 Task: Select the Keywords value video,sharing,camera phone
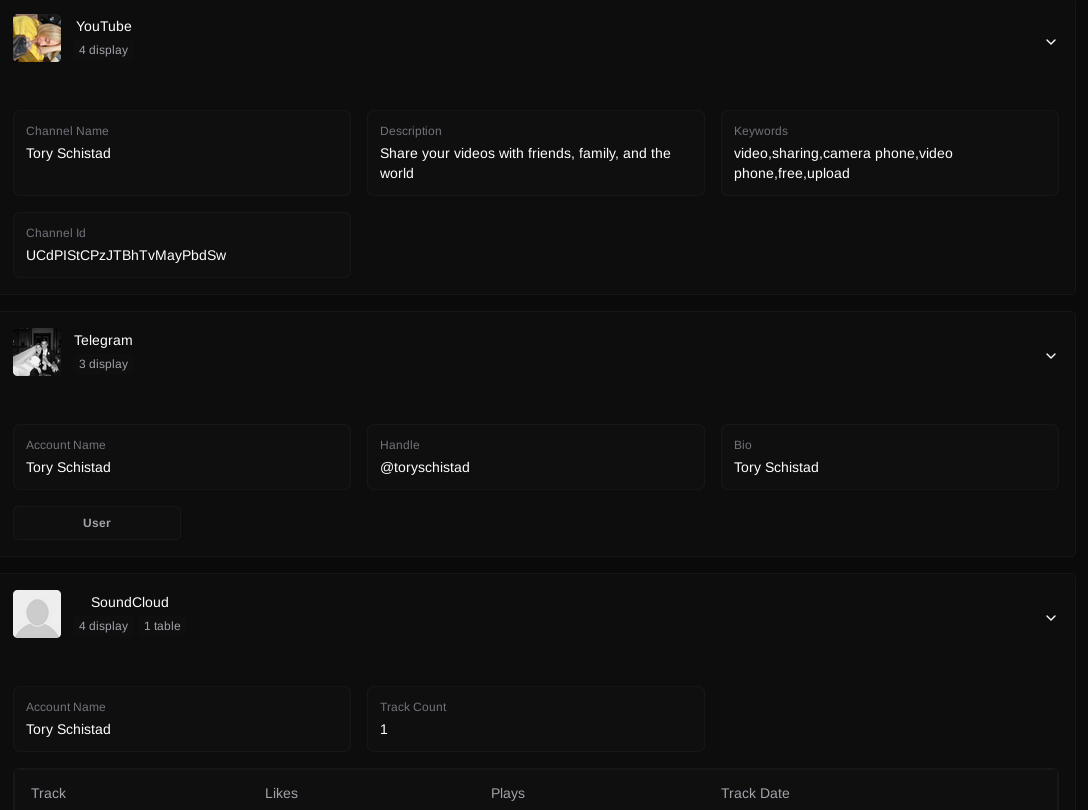(x=843, y=163)
